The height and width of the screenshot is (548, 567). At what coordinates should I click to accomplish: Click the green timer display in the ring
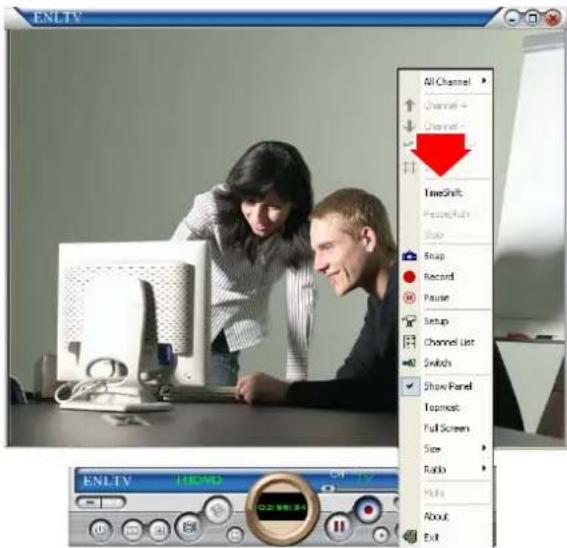pyautogui.click(x=281, y=507)
